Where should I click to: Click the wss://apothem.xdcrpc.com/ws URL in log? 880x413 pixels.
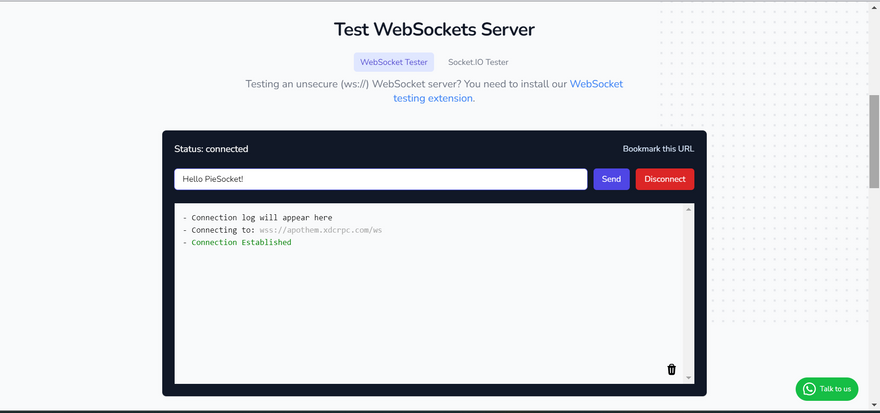320,230
